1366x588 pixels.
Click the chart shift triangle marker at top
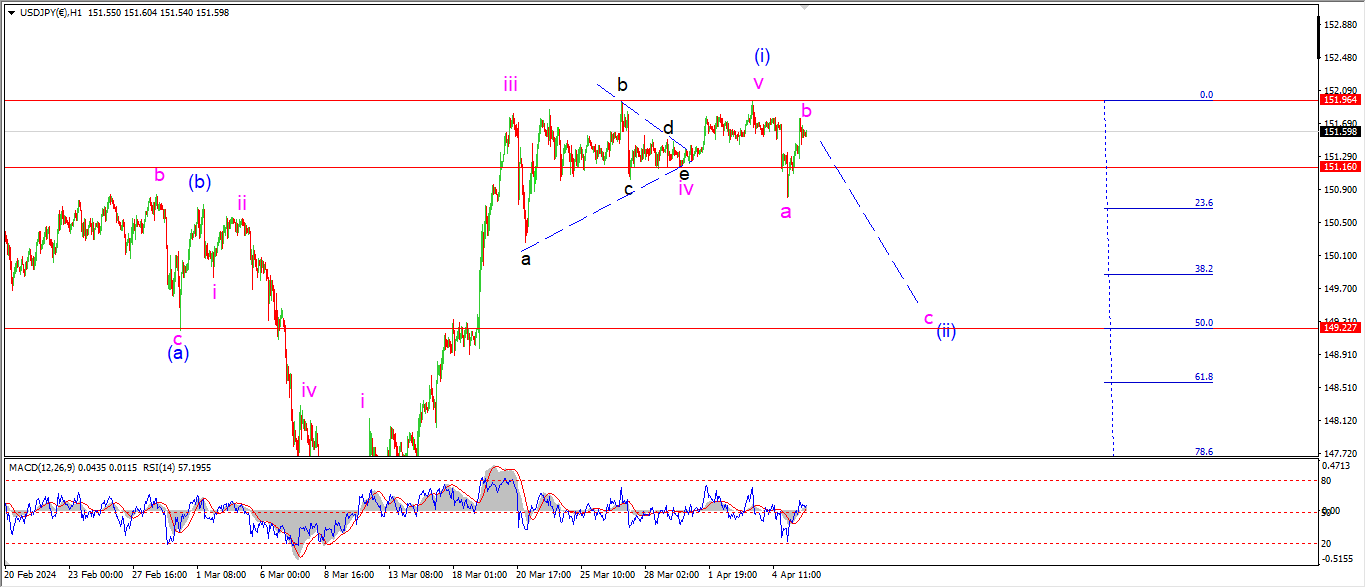pos(804,7)
